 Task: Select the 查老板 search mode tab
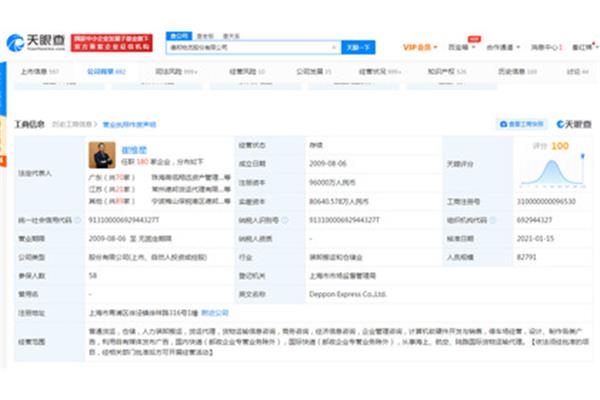205,36
